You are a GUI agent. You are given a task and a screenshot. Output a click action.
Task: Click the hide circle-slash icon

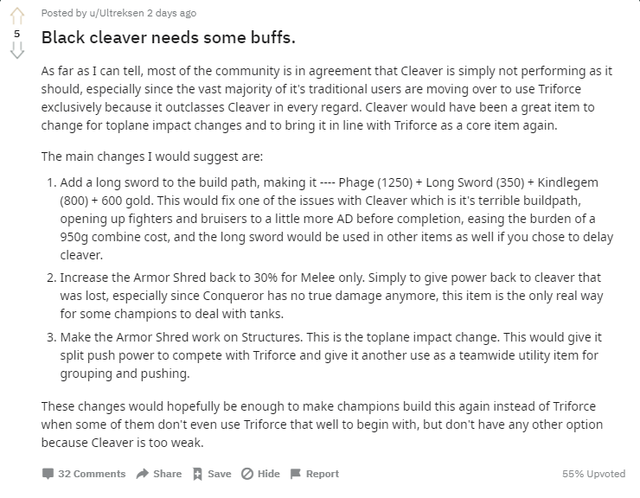click(x=247, y=474)
